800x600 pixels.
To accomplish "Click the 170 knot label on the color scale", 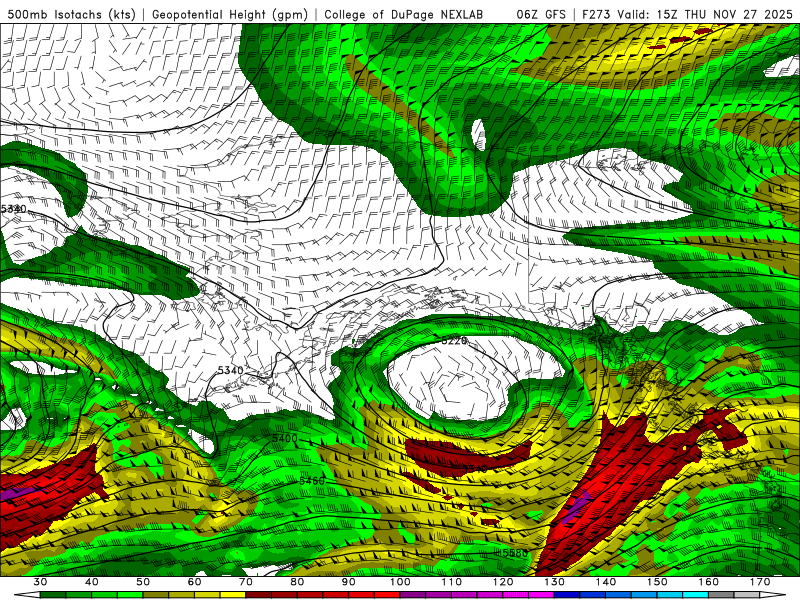I will click(x=760, y=582).
